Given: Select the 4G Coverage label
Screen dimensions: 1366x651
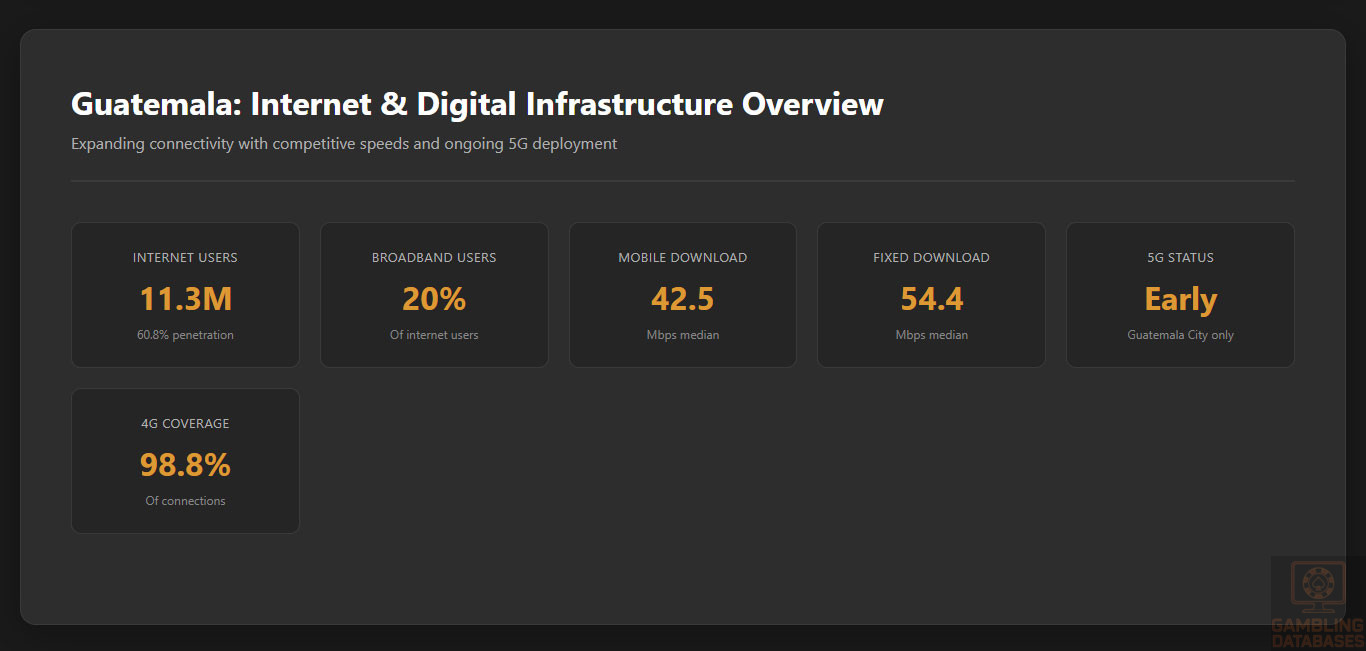Looking at the screenshot, I should (185, 424).
